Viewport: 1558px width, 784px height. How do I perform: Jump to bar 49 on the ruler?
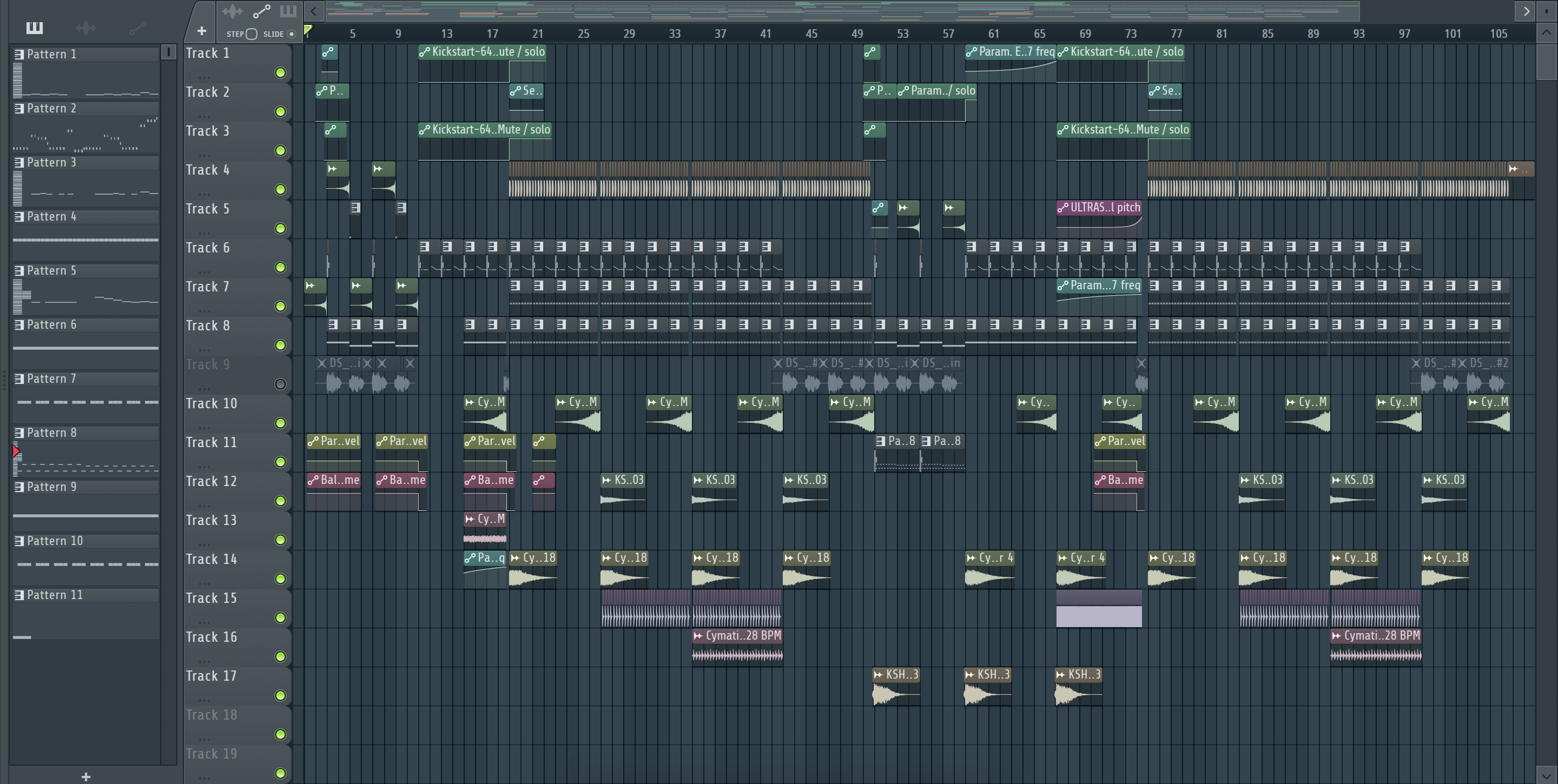click(x=857, y=34)
